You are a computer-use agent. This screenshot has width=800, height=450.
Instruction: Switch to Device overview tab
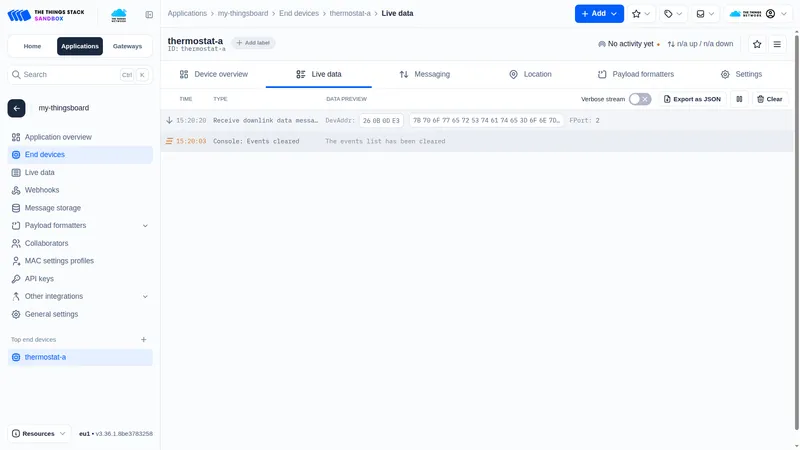click(x=213, y=74)
